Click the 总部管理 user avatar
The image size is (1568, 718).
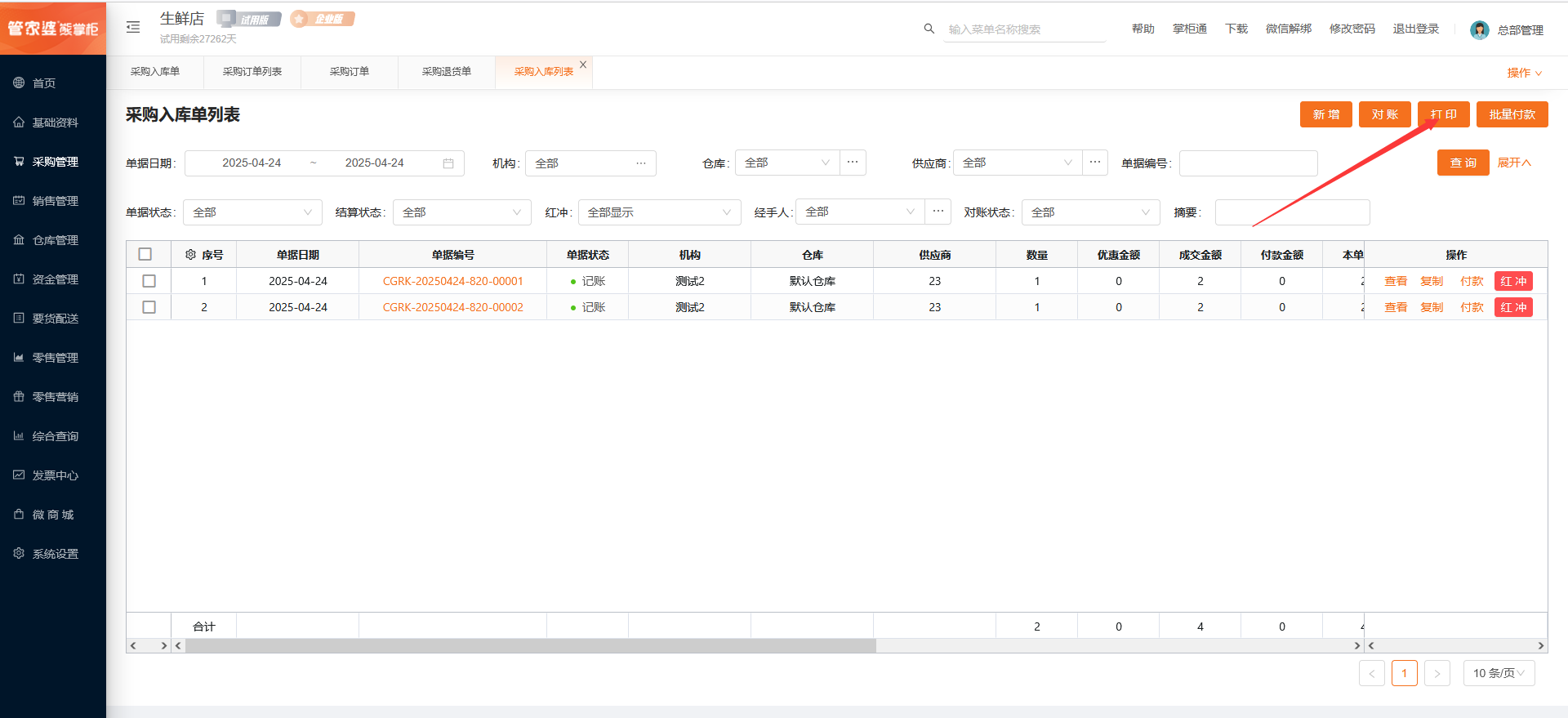coord(1479,30)
